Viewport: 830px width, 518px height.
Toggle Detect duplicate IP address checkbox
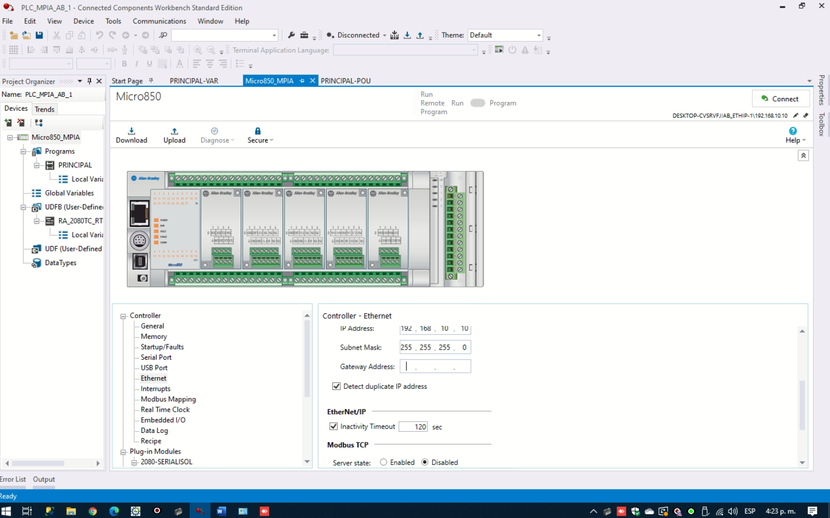point(336,386)
